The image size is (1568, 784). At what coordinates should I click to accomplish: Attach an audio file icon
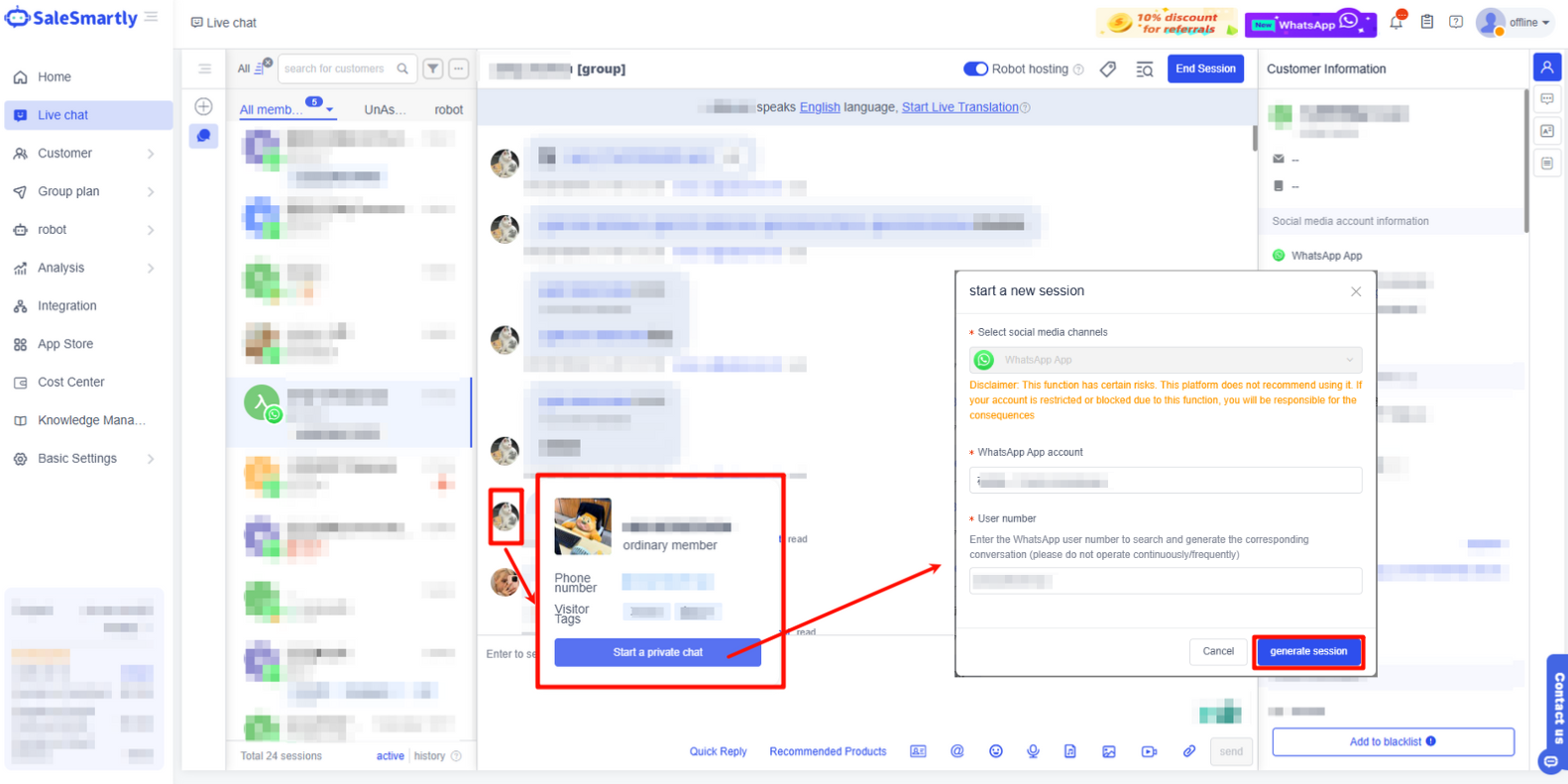click(x=1070, y=751)
